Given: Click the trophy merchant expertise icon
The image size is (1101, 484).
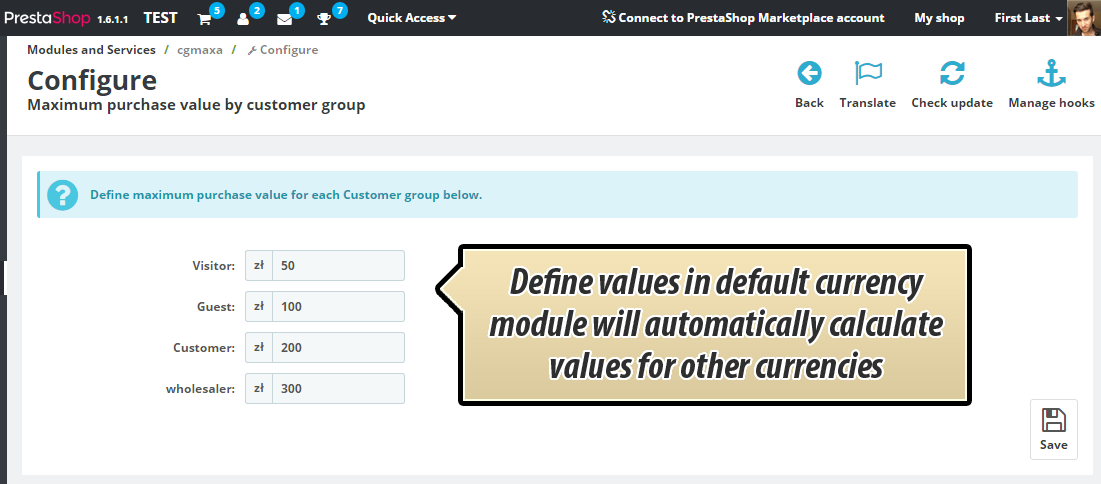Looking at the screenshot, I should click(x=325, y=18).
